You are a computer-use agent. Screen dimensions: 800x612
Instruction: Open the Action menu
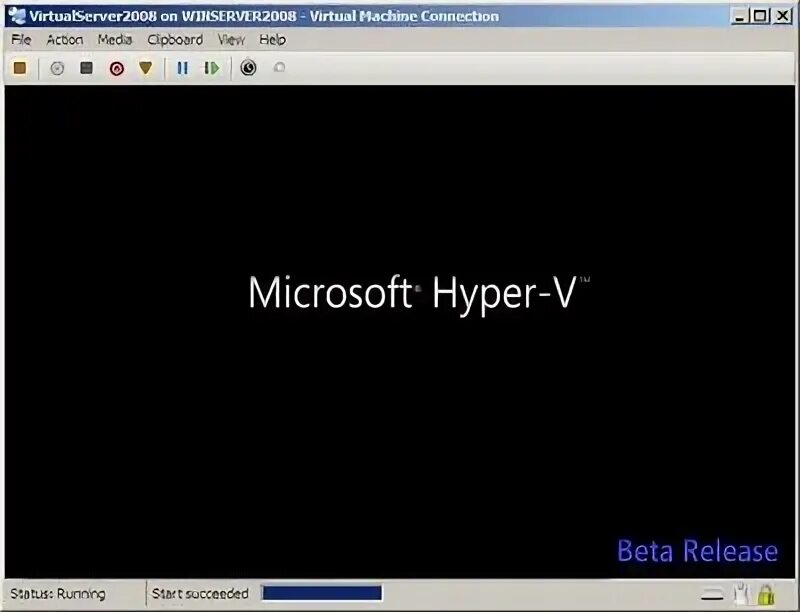click(x=65, y=40)
